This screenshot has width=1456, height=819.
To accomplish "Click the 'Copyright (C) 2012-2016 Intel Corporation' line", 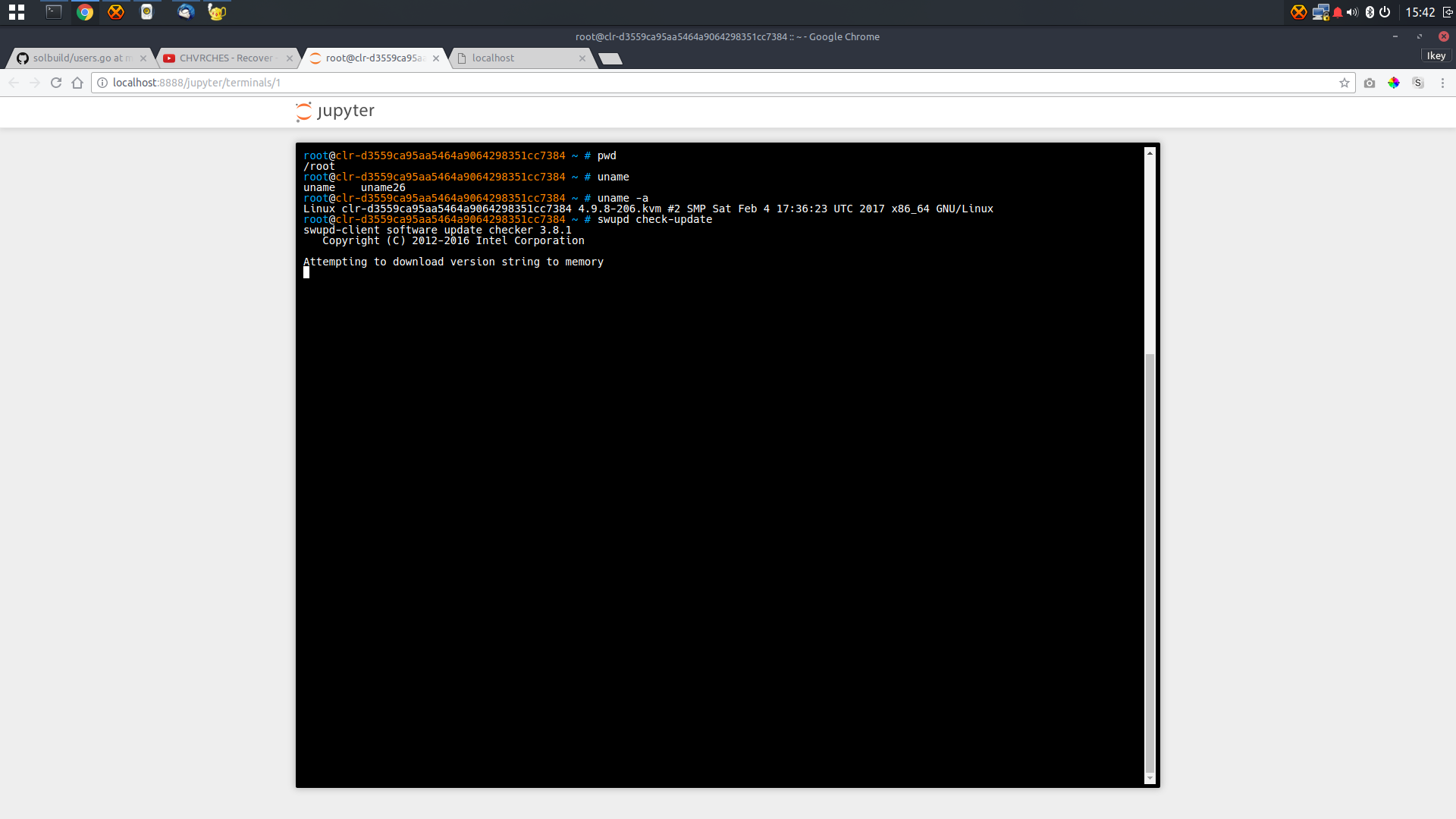I will [x=453, y=240].
